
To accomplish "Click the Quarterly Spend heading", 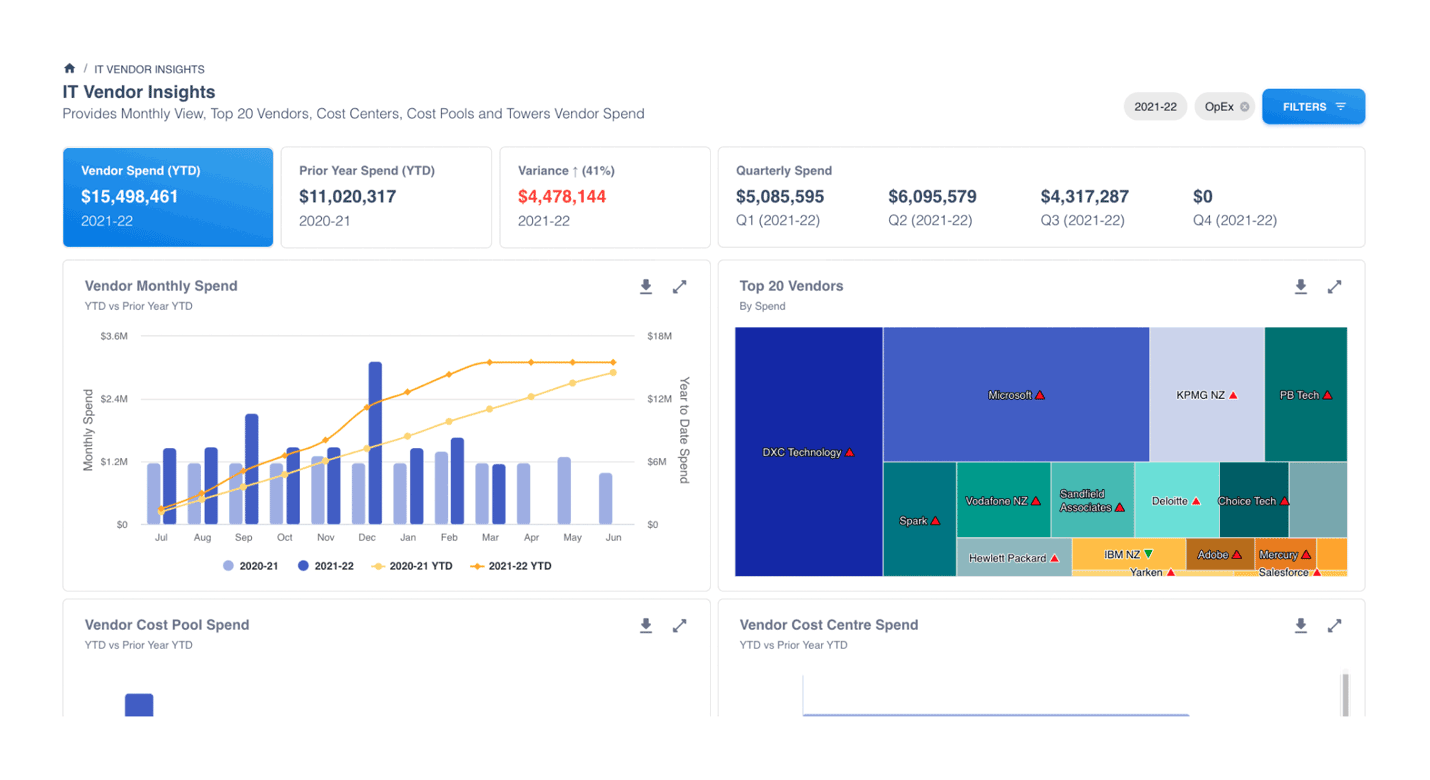I will (784, 170).
